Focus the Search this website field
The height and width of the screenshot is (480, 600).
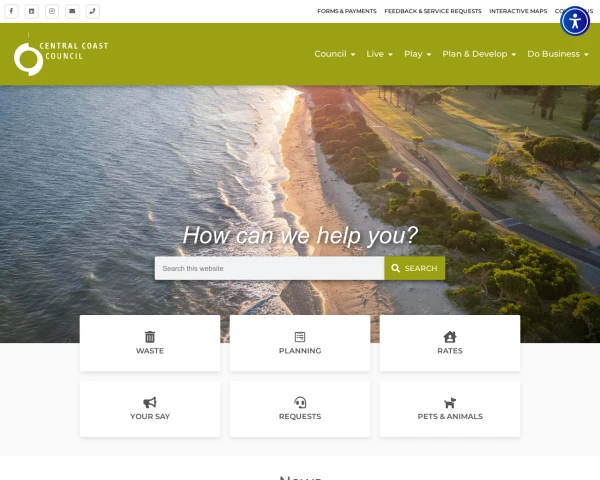click(269, 268)
